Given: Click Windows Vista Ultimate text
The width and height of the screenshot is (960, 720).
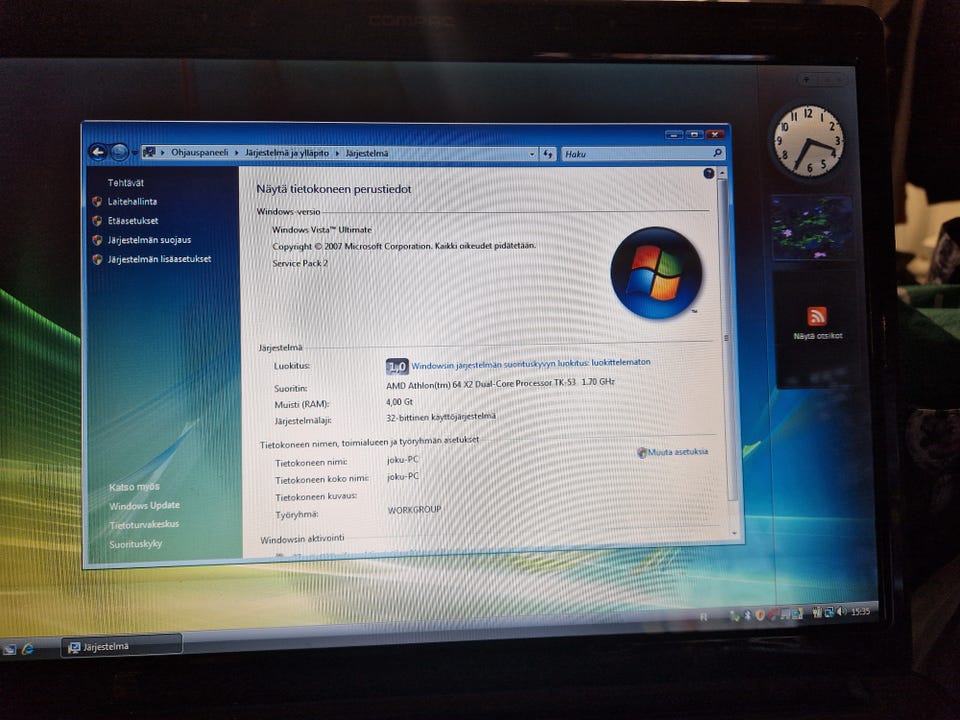Looking at the screenshot, I should (321, 230).
